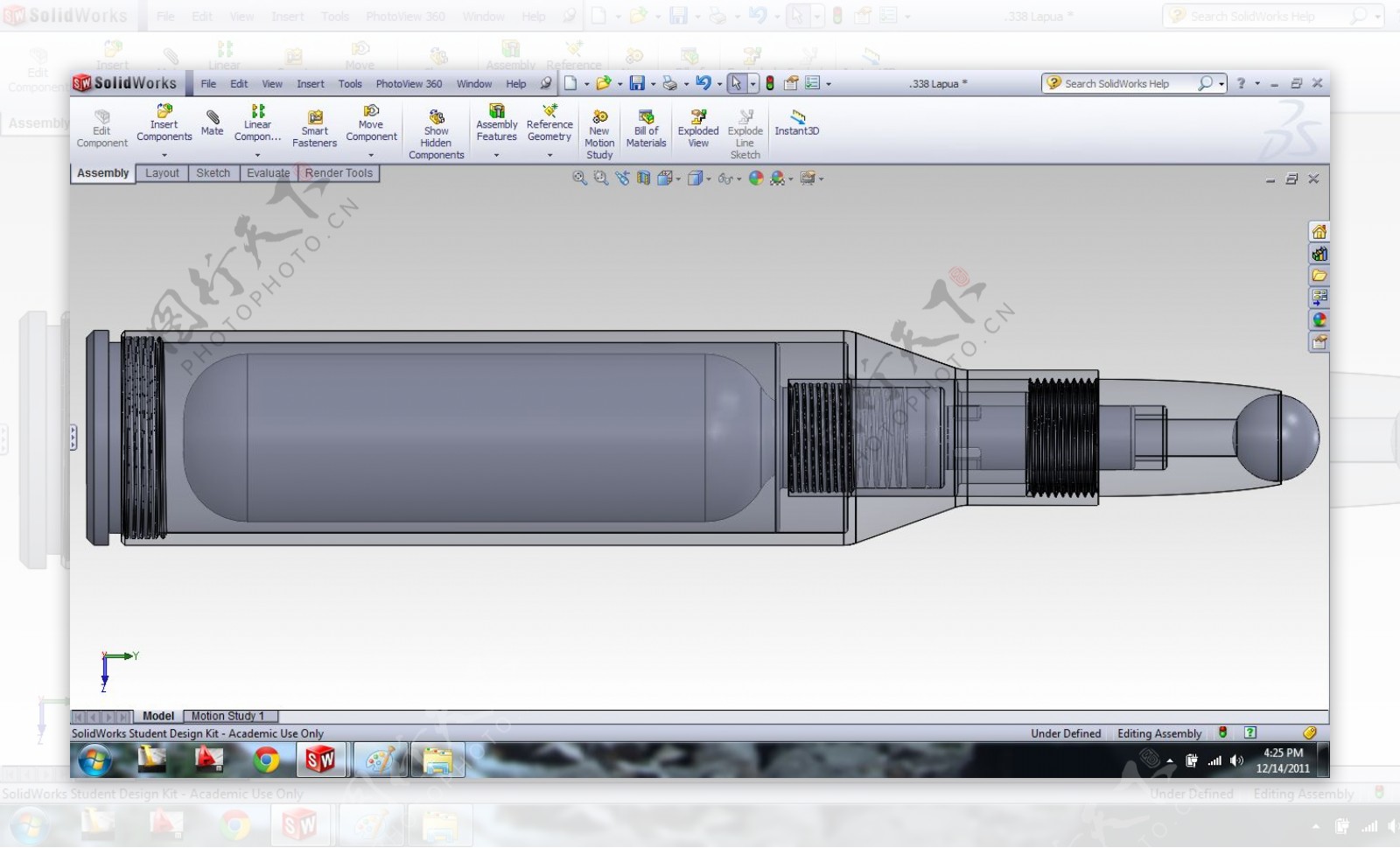
Task: Toggle the Section View icon
Action: click(643, 178)
